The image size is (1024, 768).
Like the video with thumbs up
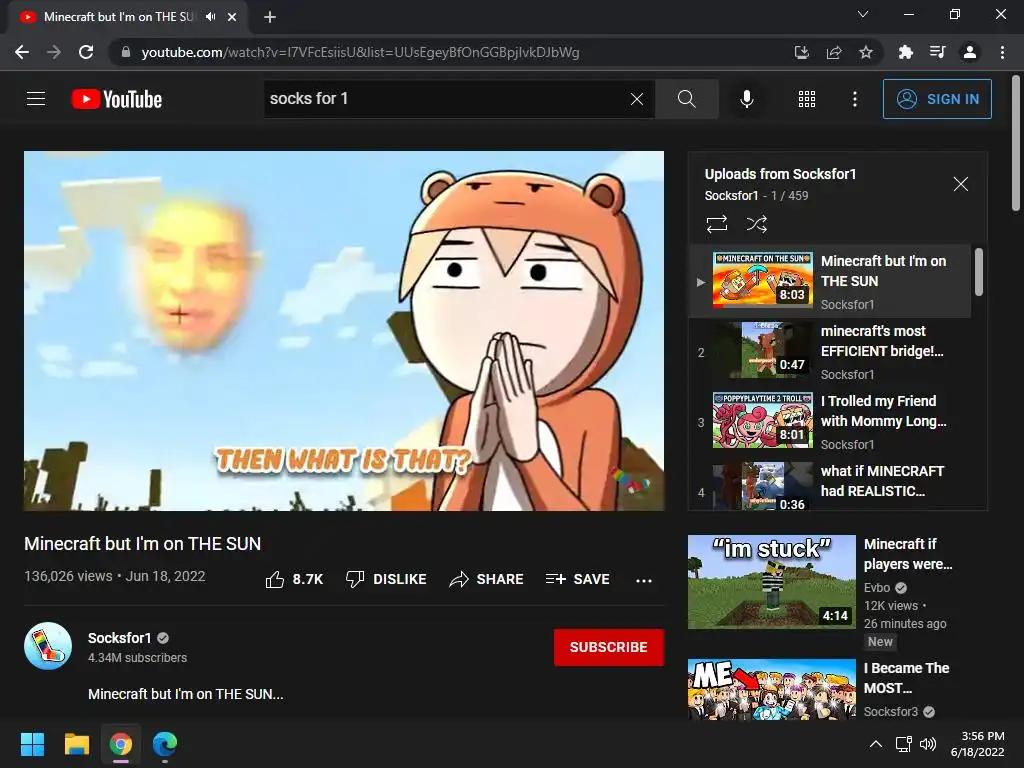tap(294, 579)
